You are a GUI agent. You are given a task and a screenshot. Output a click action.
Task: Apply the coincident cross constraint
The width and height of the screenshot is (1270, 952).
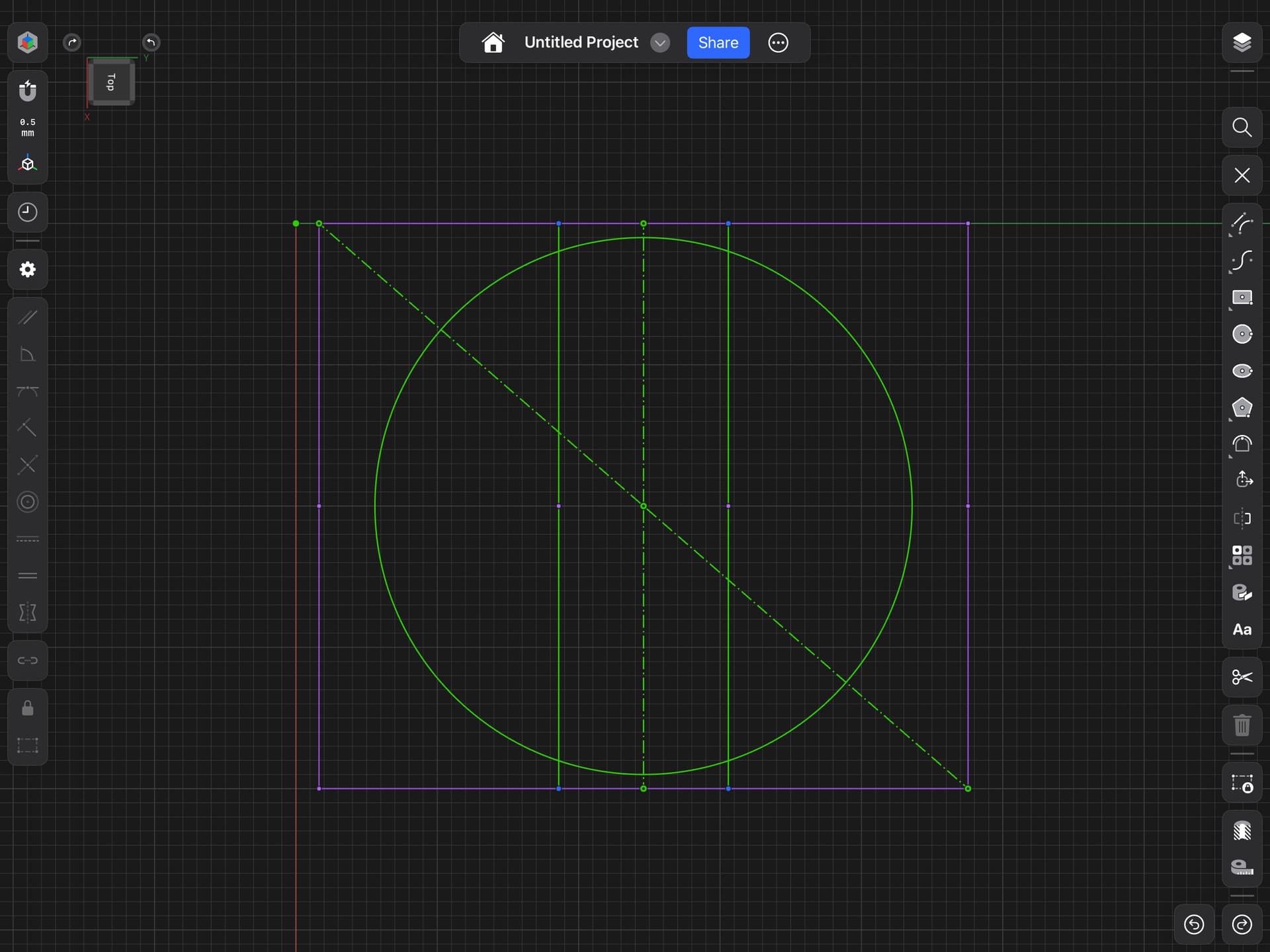[27, 465]
